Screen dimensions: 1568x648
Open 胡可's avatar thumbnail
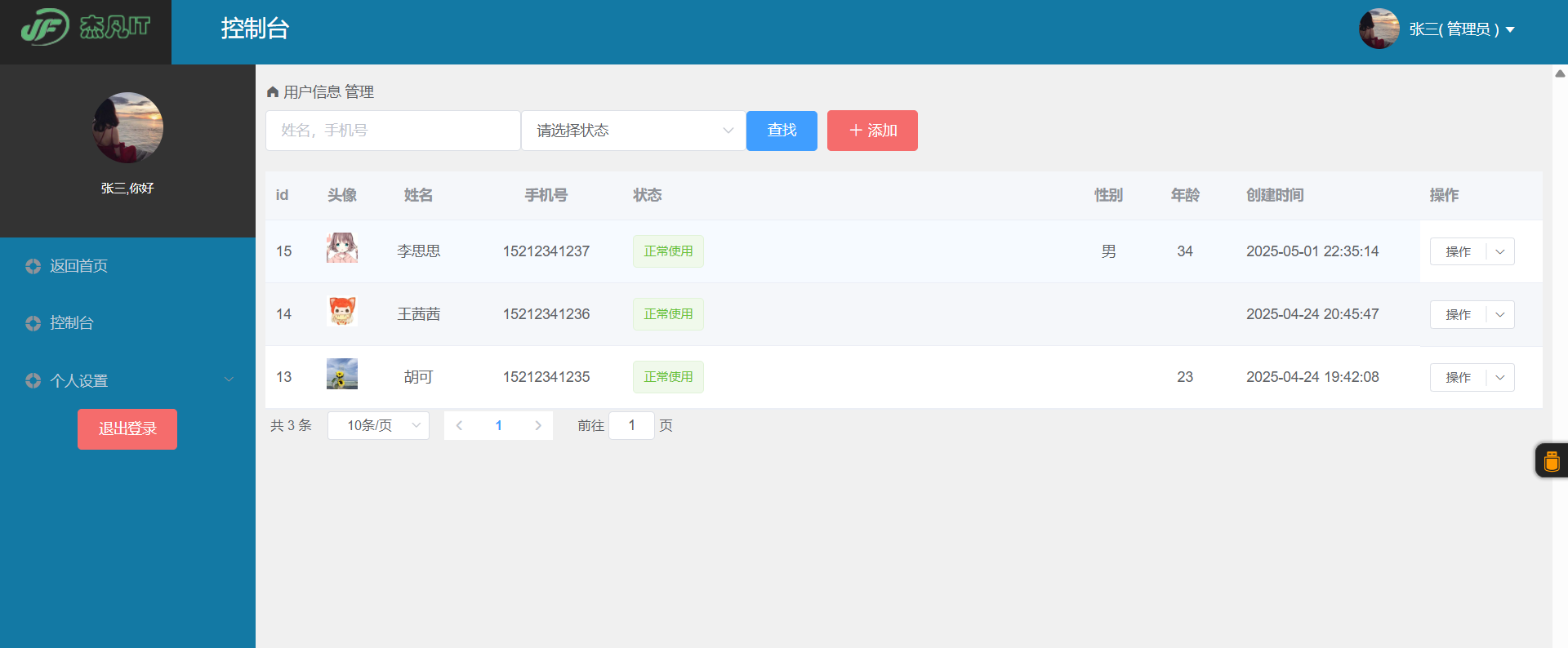[342, 374]
